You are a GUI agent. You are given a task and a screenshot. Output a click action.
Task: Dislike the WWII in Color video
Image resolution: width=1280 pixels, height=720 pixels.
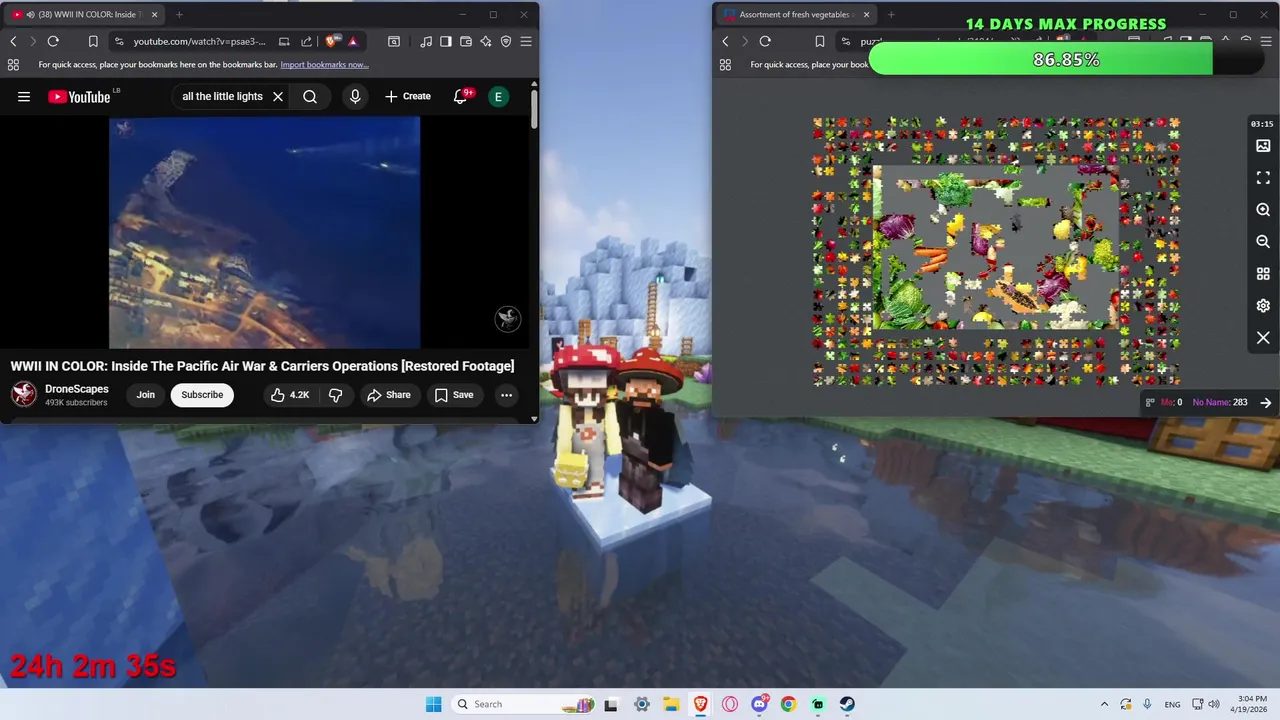tap(336, 395)
